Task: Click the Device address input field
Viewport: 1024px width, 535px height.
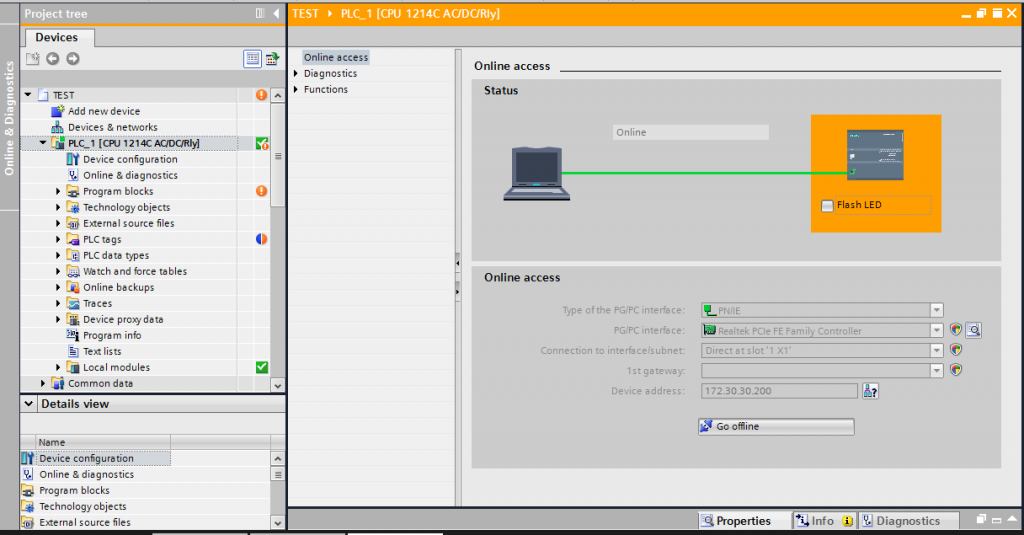Action: 779,391
